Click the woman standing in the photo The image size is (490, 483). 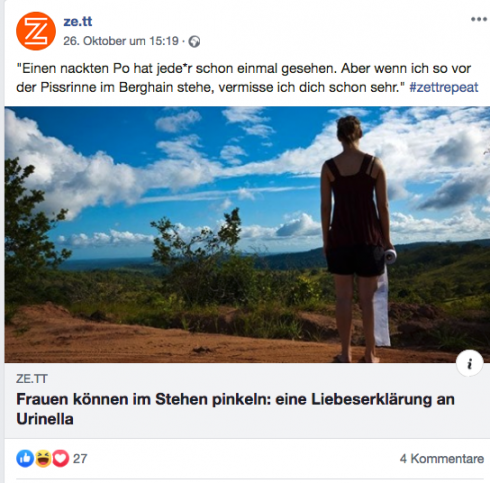tap(355, 239)
